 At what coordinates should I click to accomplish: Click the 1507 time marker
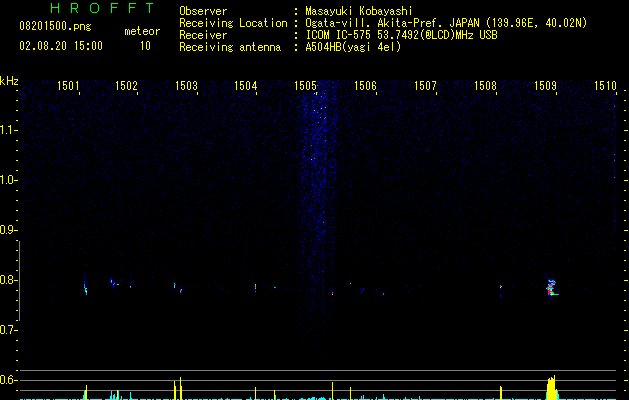425,85
